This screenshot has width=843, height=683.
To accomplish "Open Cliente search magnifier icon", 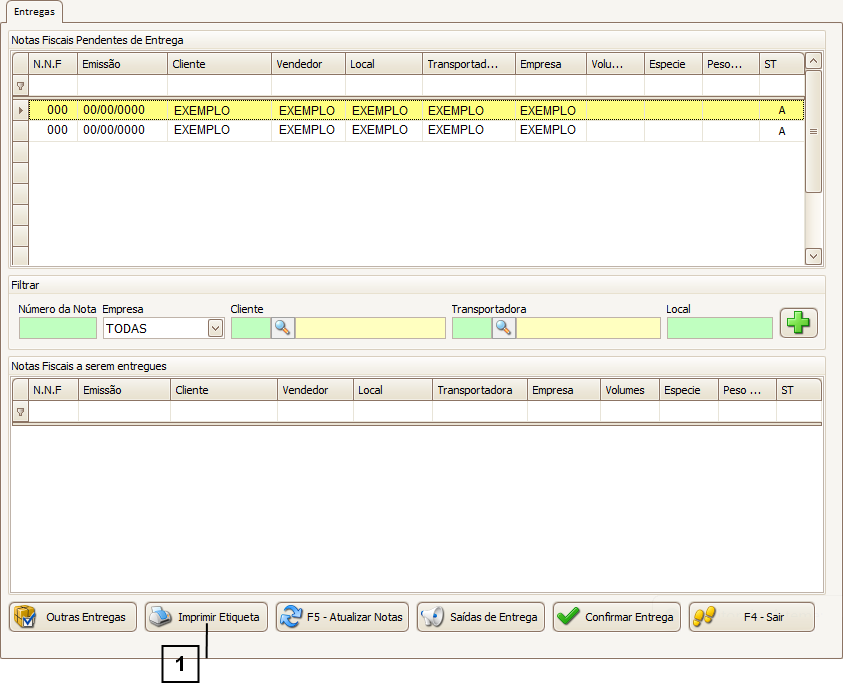I will point(283,328).
